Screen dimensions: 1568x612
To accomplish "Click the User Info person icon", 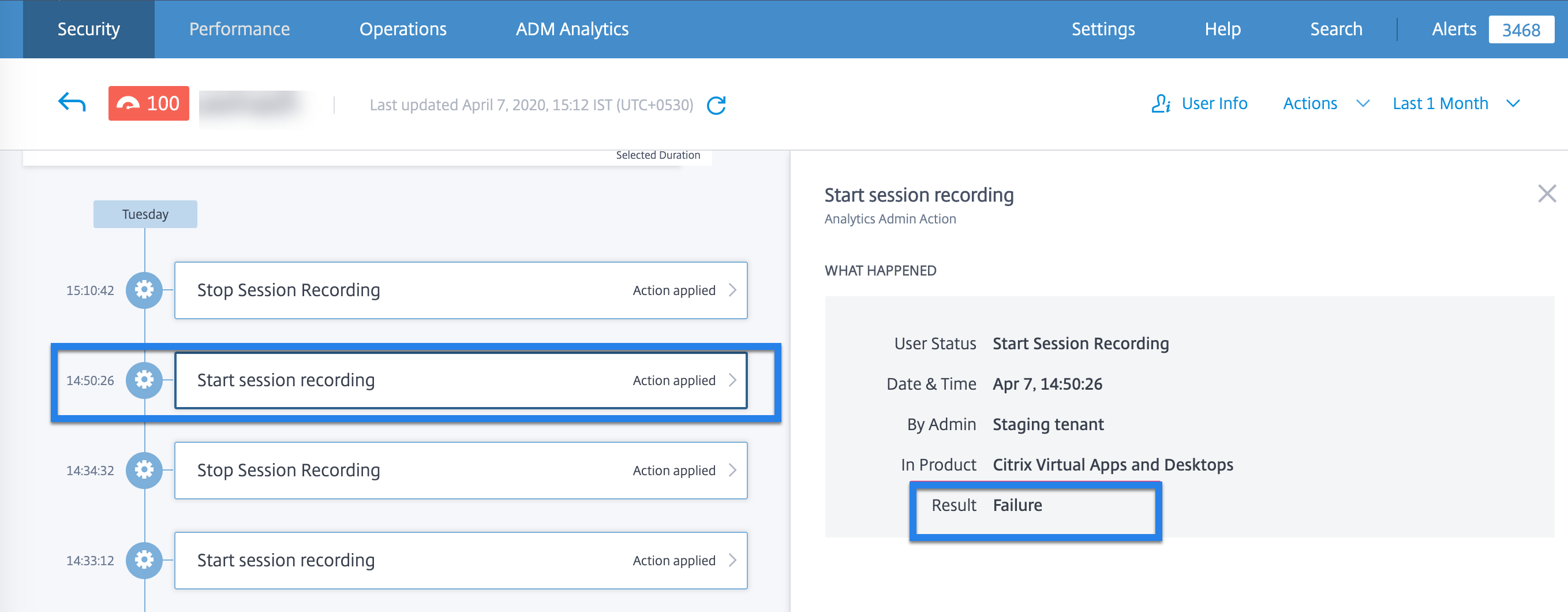I will click(x=1160, y=103).
